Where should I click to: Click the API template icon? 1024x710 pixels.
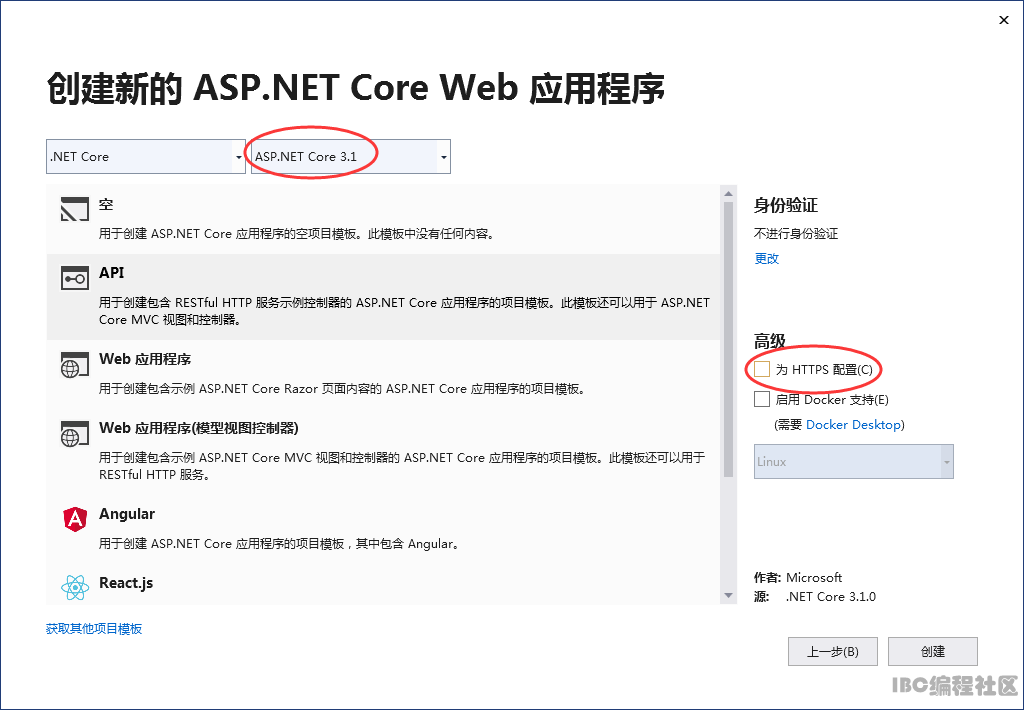74,278
